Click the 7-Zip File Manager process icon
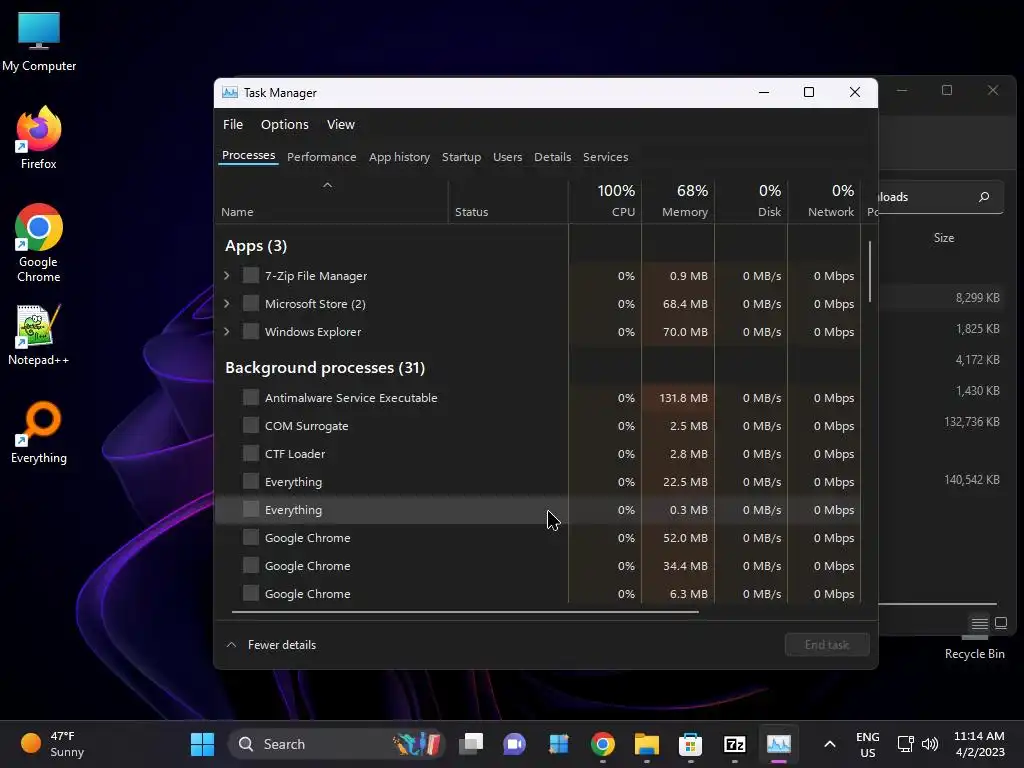This screenshot has width=1024, height=768. (251, 276)
